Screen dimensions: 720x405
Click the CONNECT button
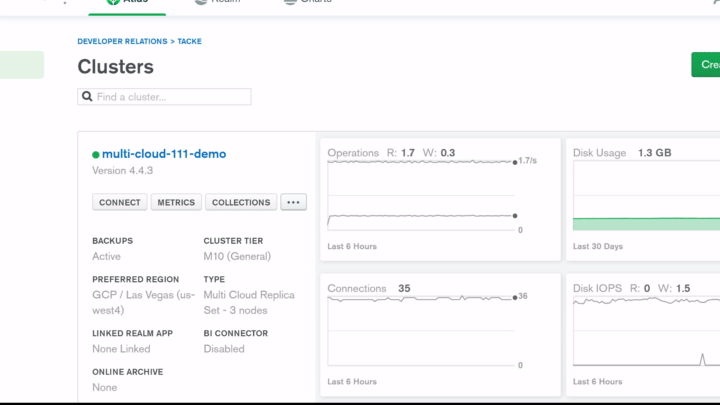point(120,202)
